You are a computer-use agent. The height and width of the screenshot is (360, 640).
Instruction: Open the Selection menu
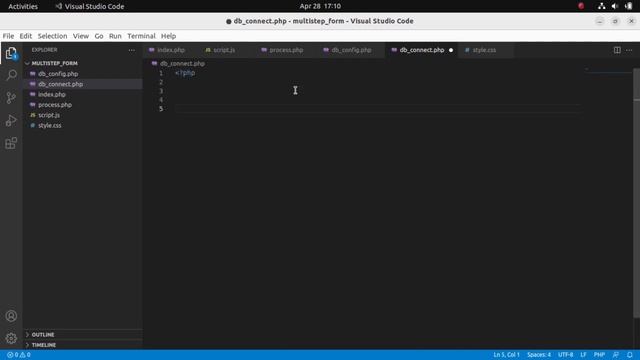coord(52,36)
